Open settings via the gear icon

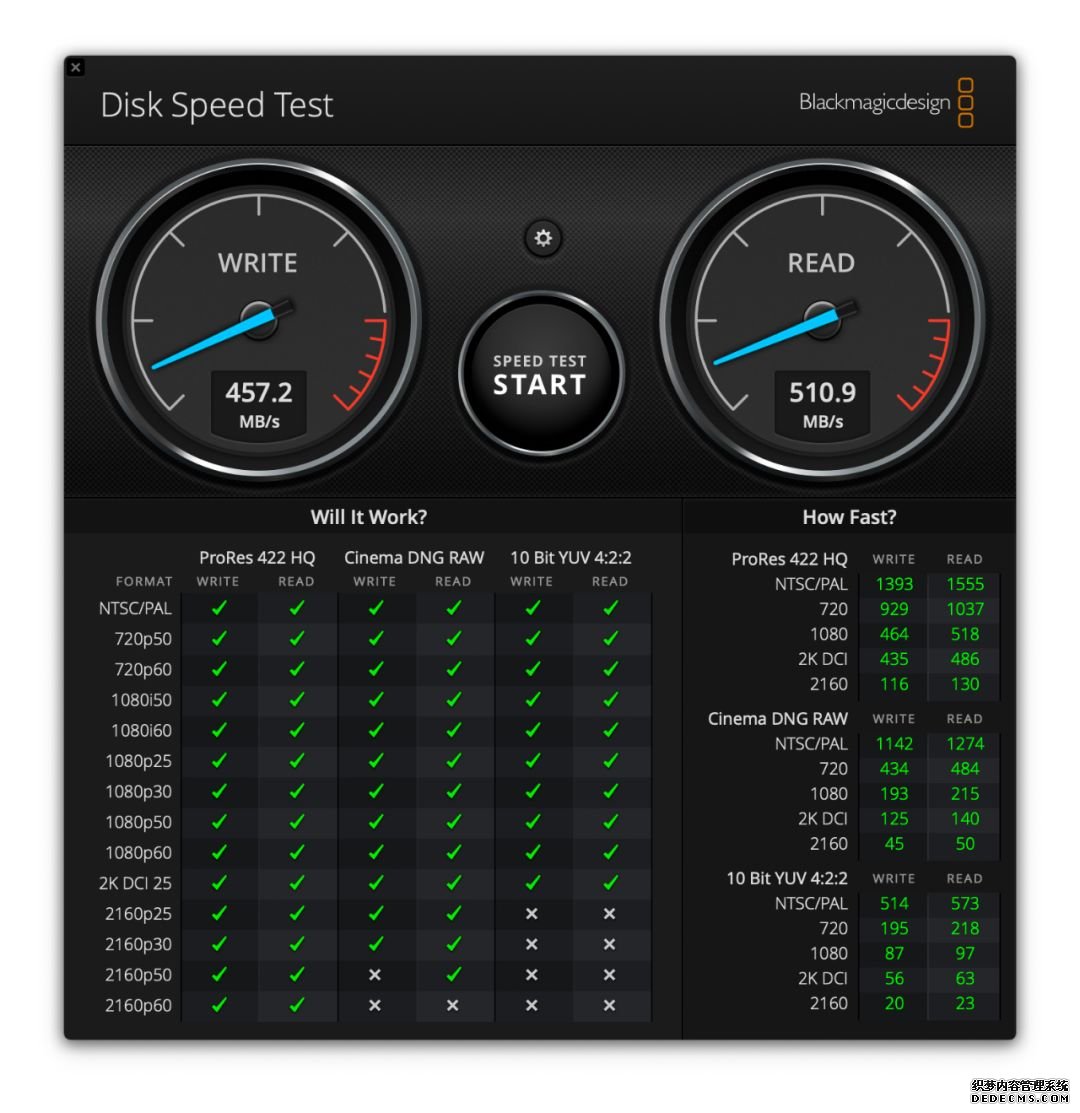[543, 238]
